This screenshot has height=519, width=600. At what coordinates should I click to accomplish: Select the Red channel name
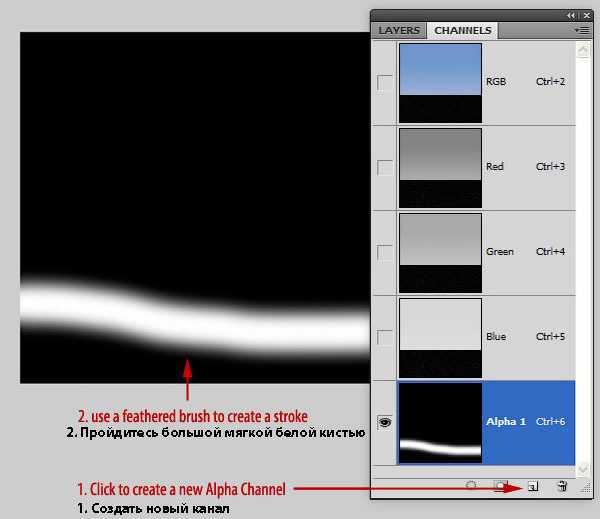[495, 166]
